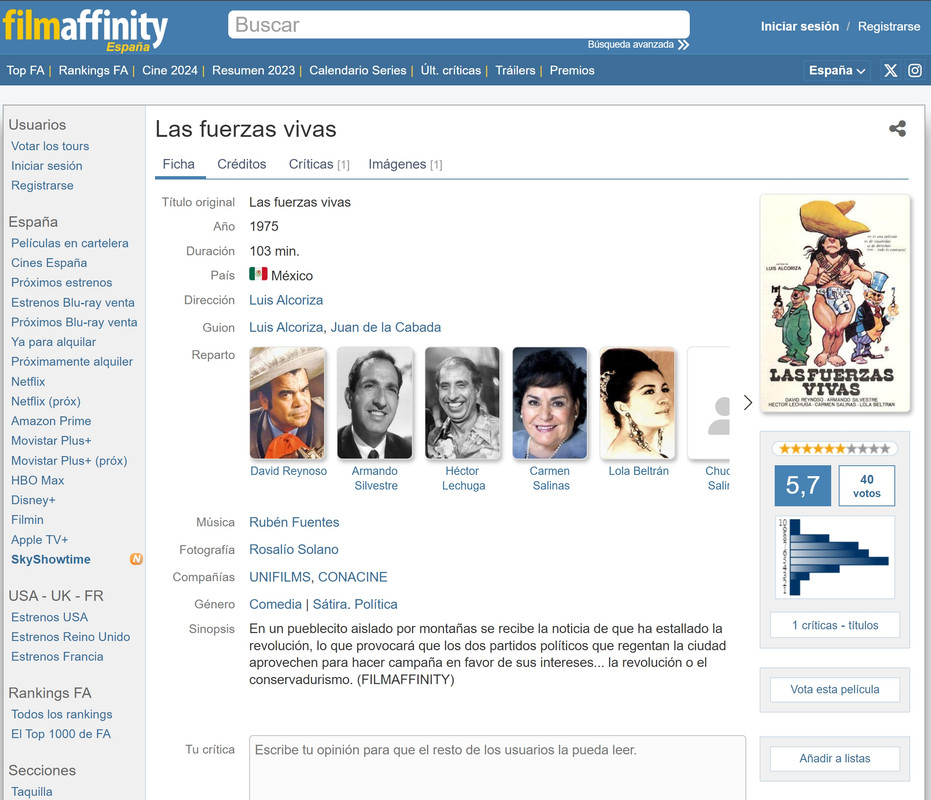Click the double-arrow icon after Búsqueda avanzada

(683, 45)
